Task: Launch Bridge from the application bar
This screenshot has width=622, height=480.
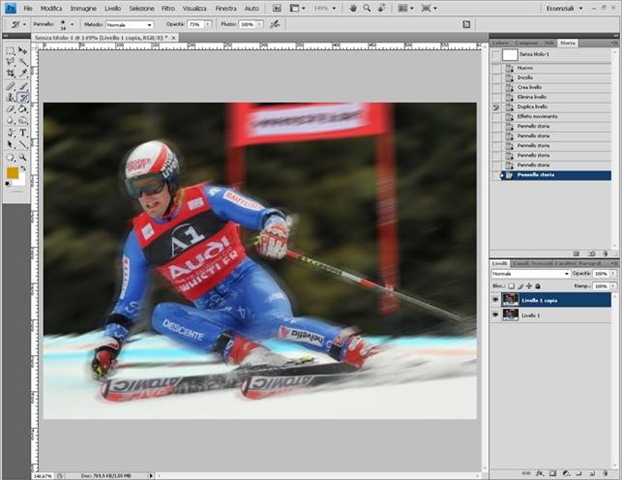Action: coord(277,8)
